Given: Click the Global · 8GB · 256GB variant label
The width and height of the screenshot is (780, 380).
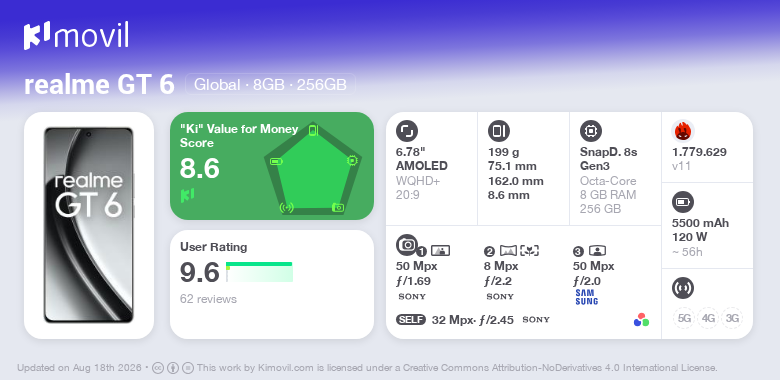Looking at the screenshot, I should 270,84.
